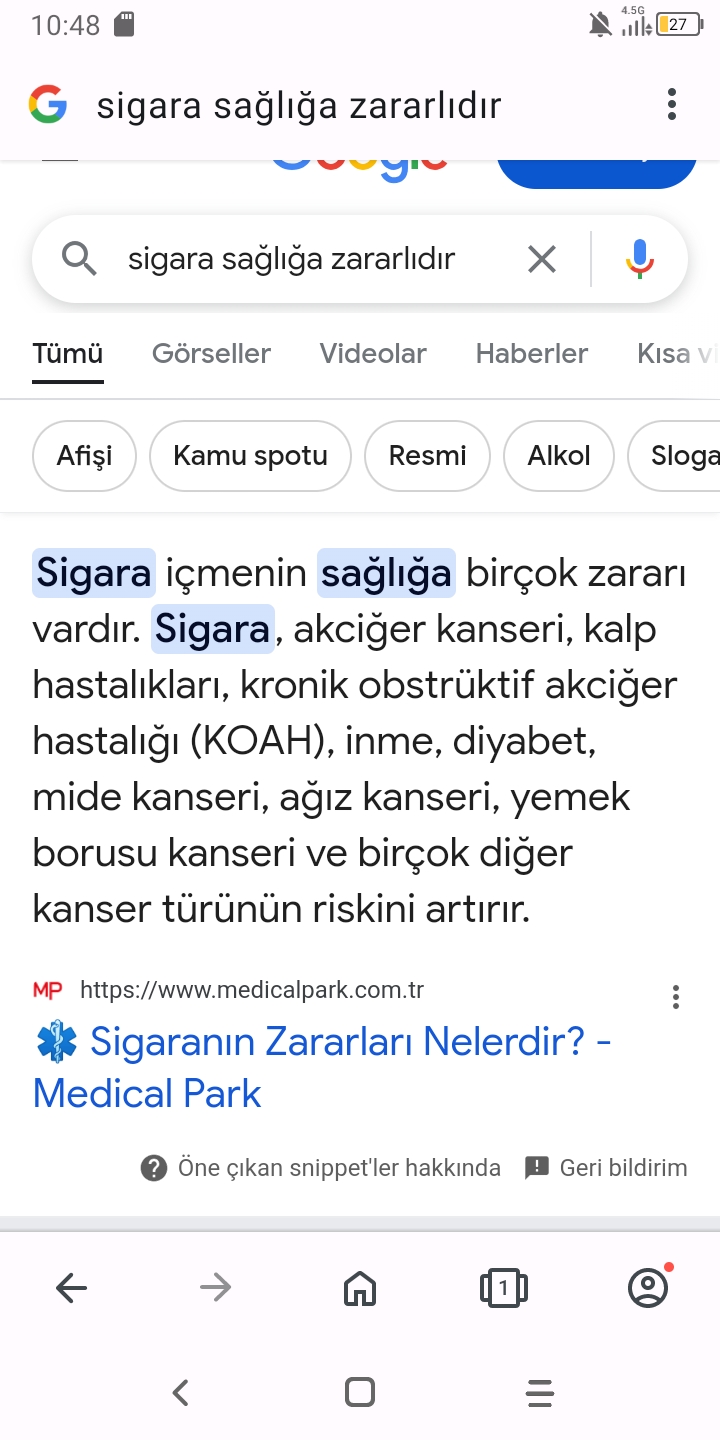
Task: Start voice search with microphone icon
Action: click(x=640, y=260)
